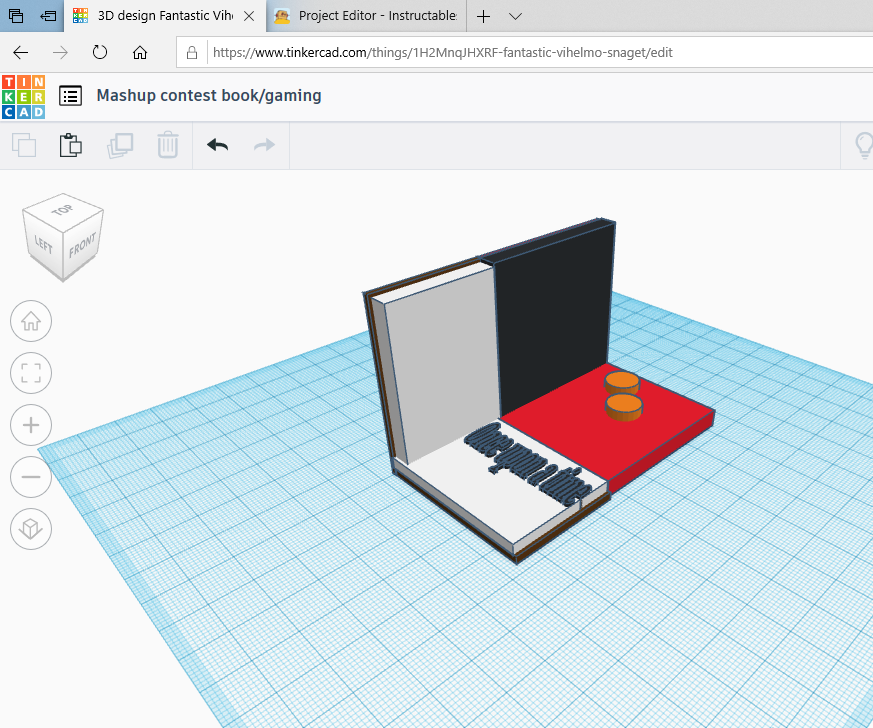Viewport: 873px width, 728px height.
Task: Rename the Mashup contest book/gaming design
Action: coord(208,96)
